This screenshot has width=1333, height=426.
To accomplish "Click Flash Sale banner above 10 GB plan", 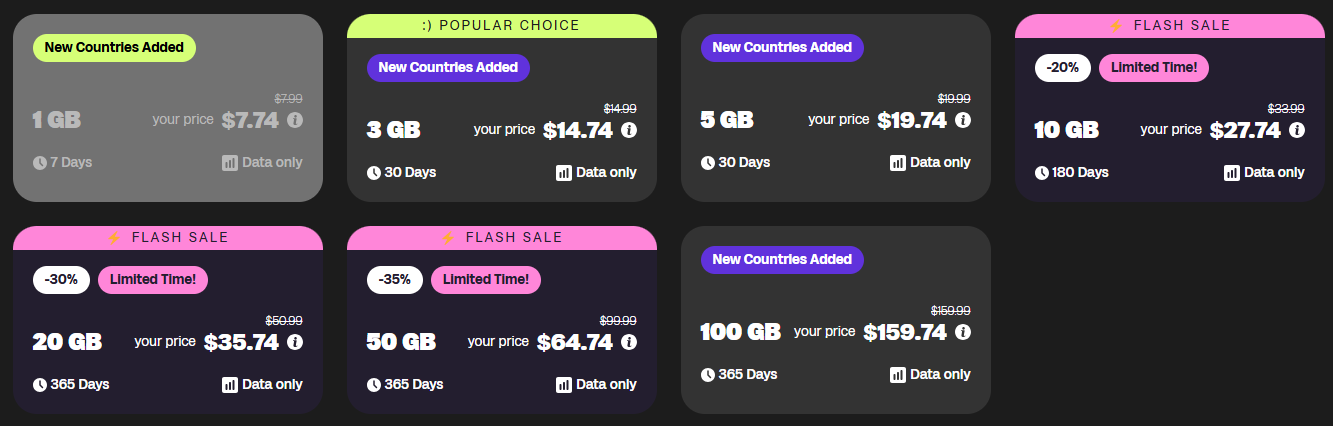I will point(1169,26).
